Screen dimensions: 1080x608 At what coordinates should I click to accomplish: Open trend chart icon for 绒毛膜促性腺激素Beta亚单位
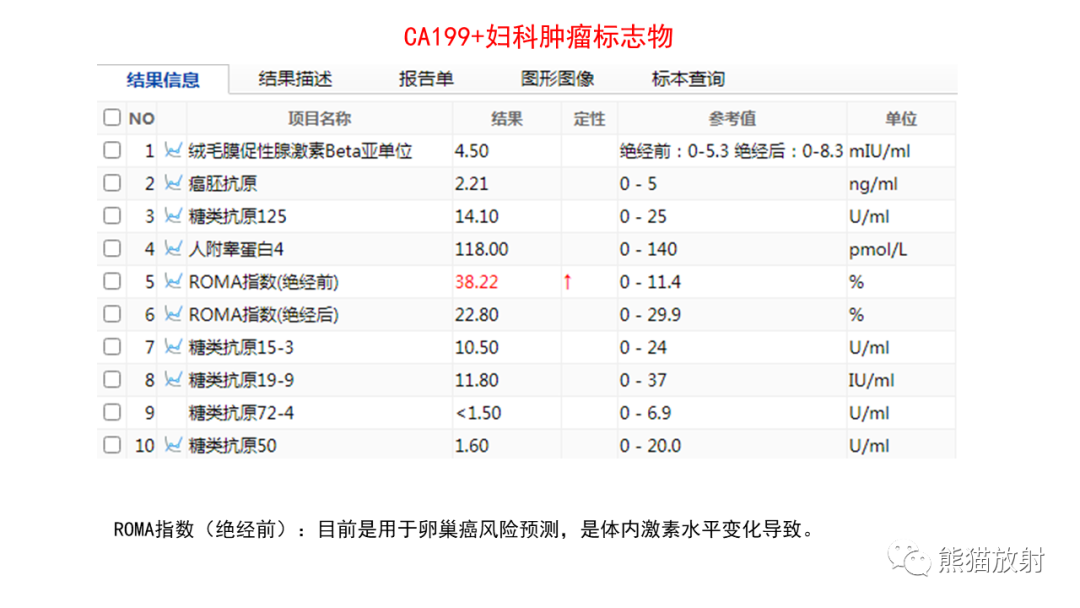coord(173,150)
